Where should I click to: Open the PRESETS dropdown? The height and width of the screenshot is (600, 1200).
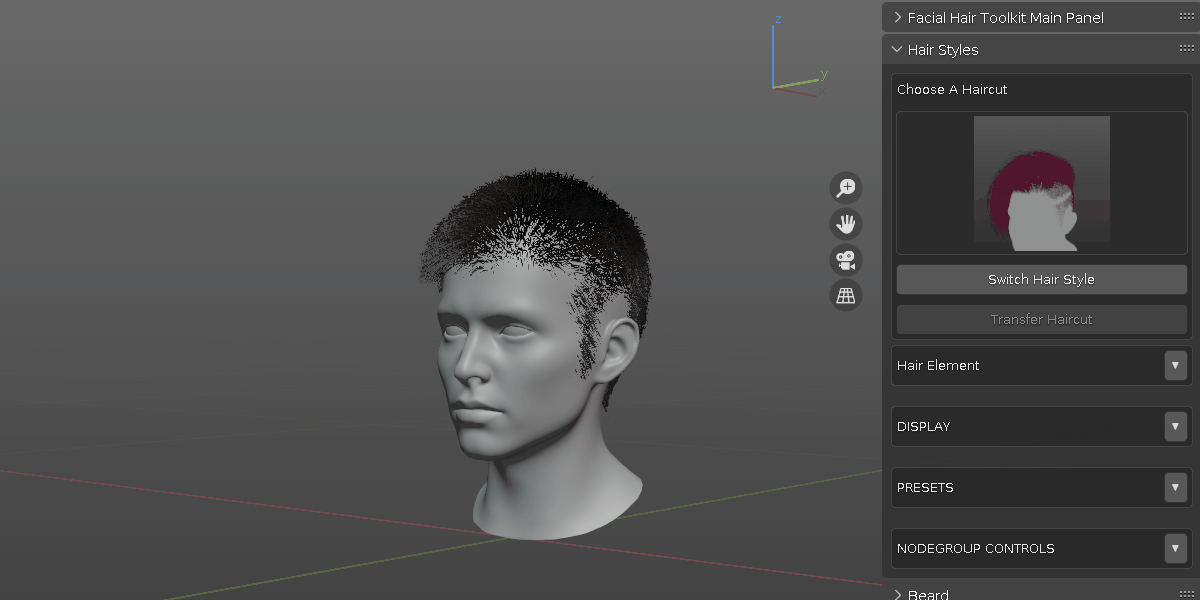tap(1175, 487)
